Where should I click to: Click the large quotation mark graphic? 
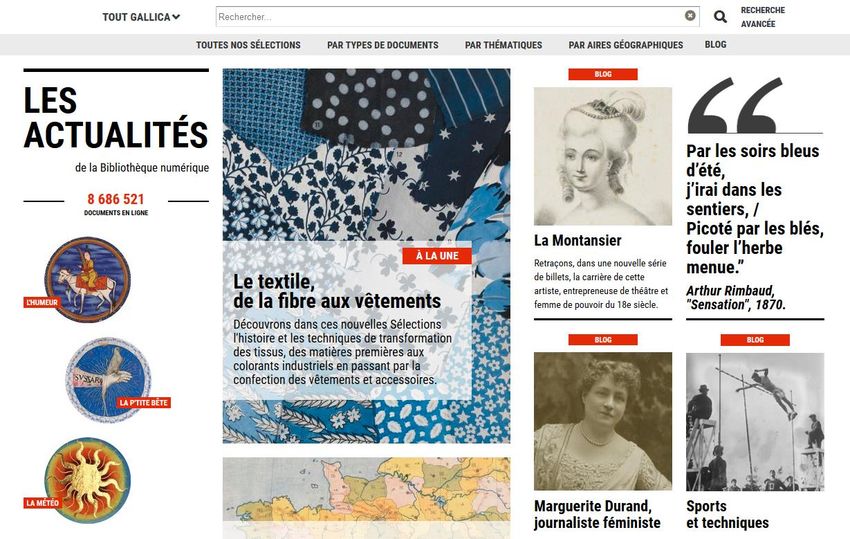(x=736, y=105)
